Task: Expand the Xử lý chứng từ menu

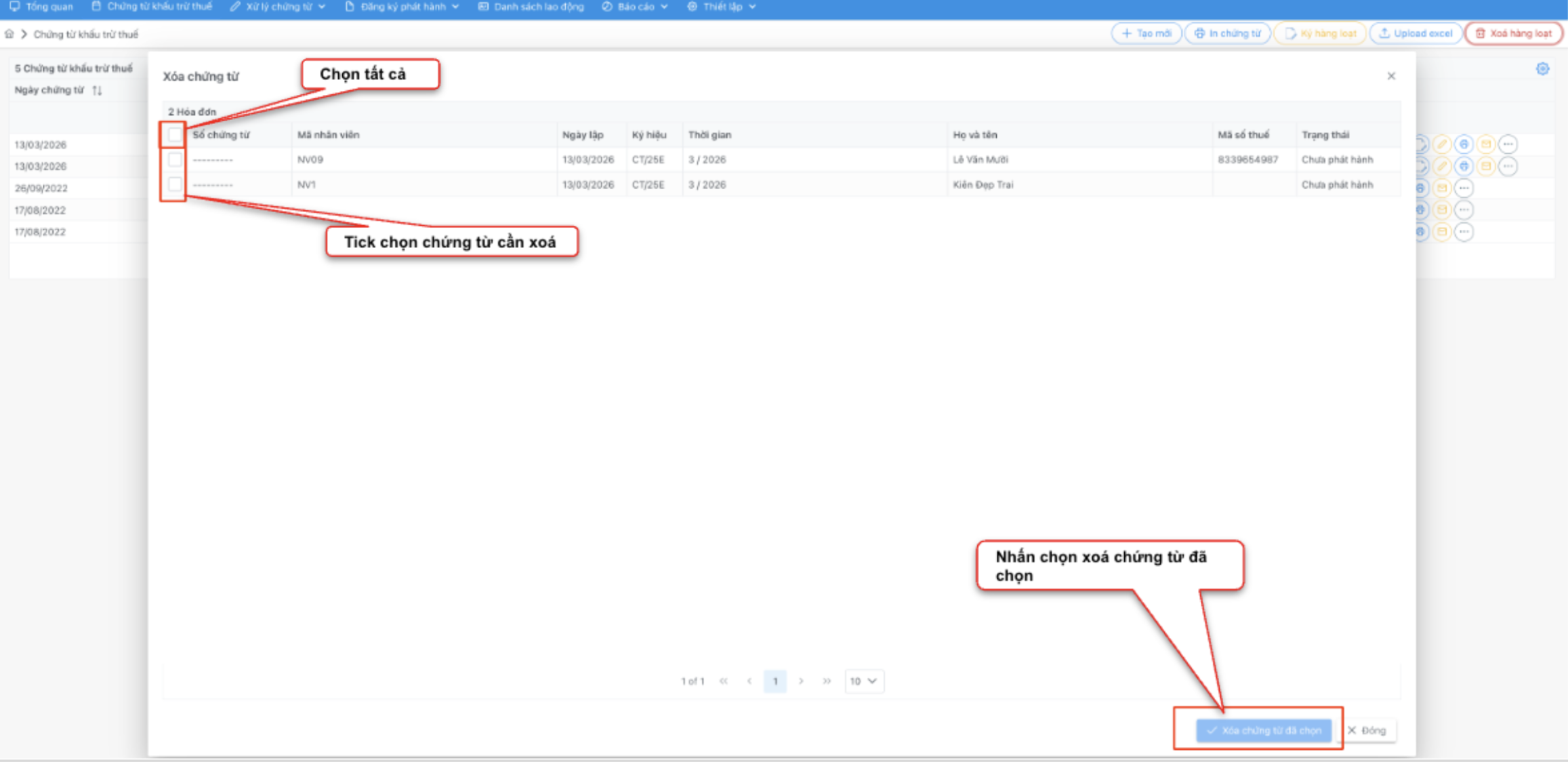Action: click(278, 7)
